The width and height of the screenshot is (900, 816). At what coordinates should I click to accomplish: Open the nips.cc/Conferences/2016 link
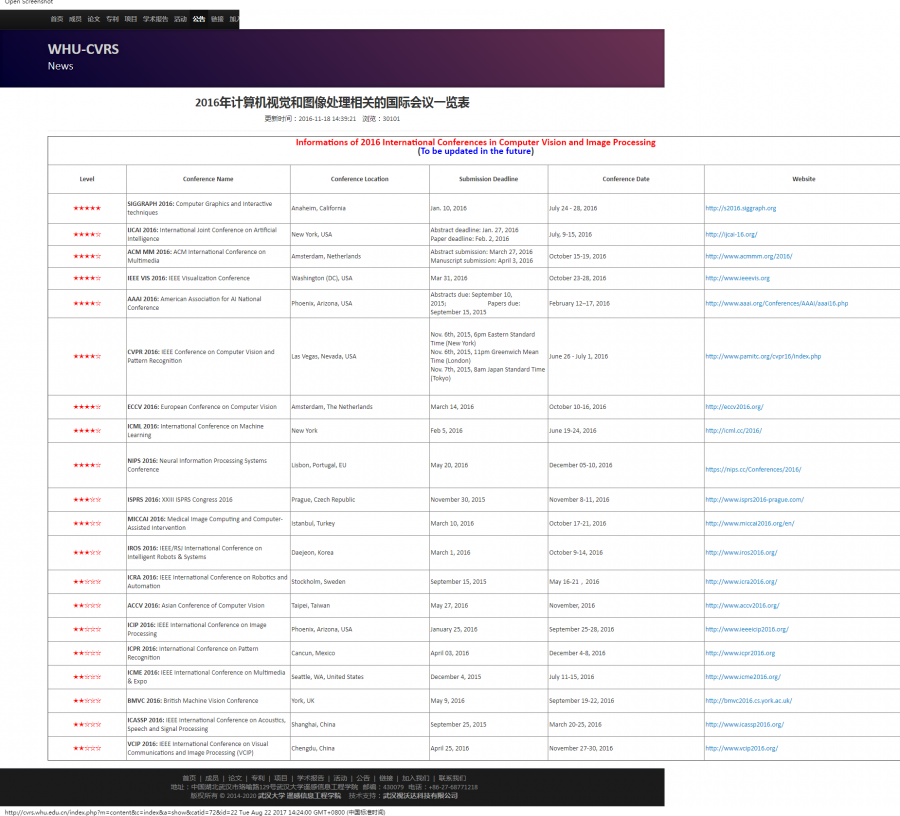coord(753,469)
